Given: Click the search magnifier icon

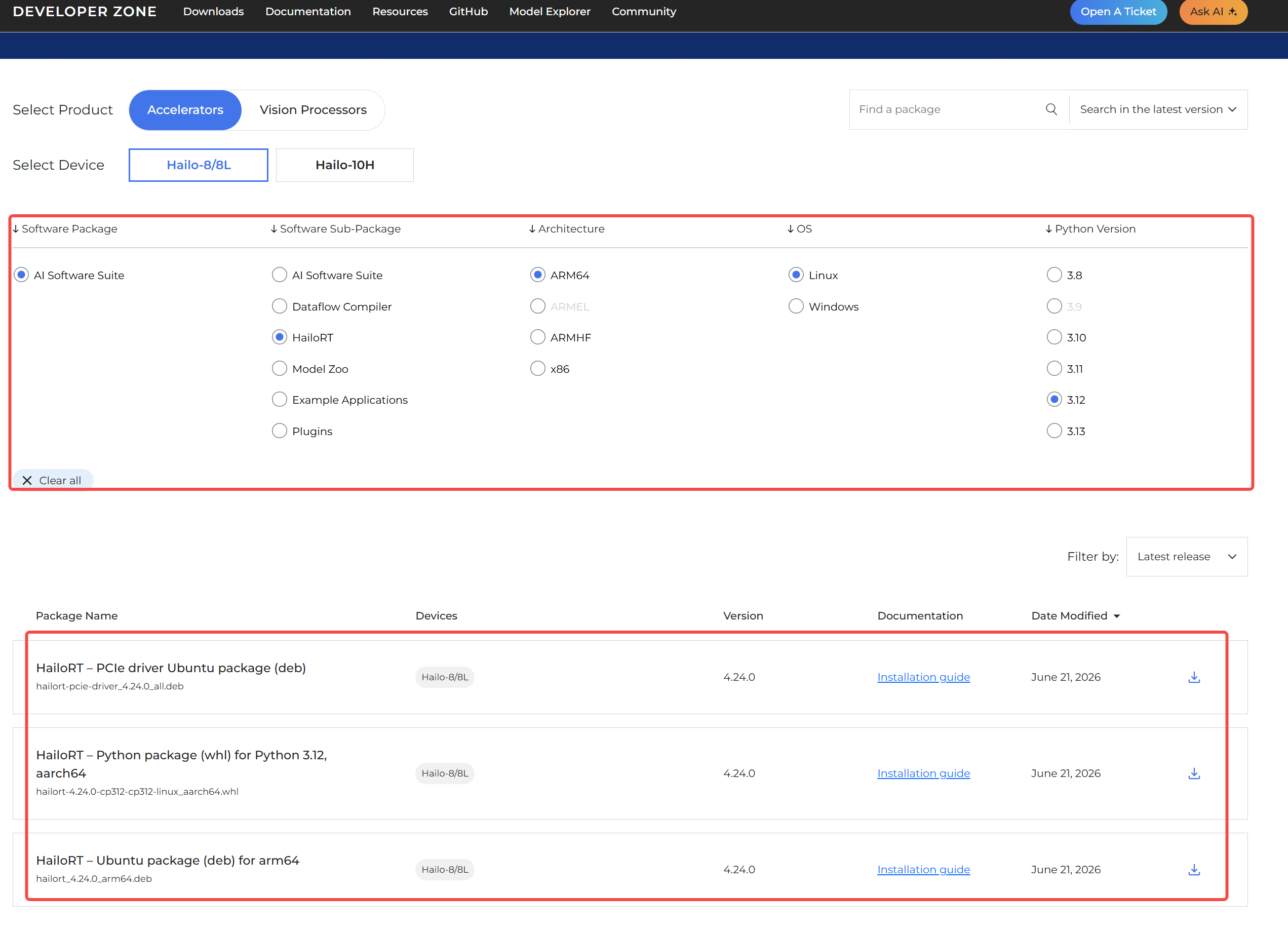Looking at the screenshot, I should coord(1051,109).
